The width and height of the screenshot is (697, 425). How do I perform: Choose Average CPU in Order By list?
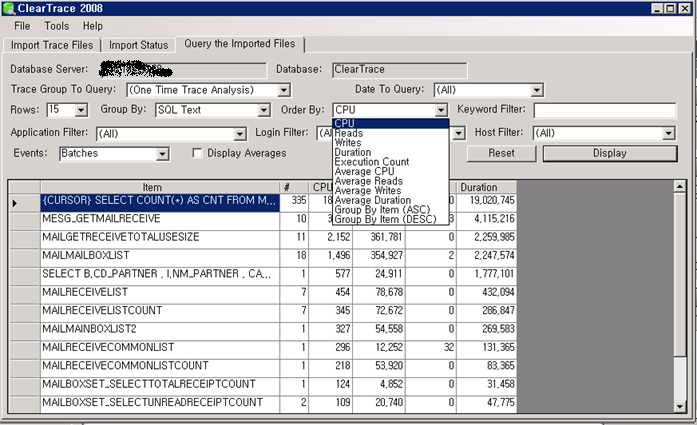tap(391, 171)
